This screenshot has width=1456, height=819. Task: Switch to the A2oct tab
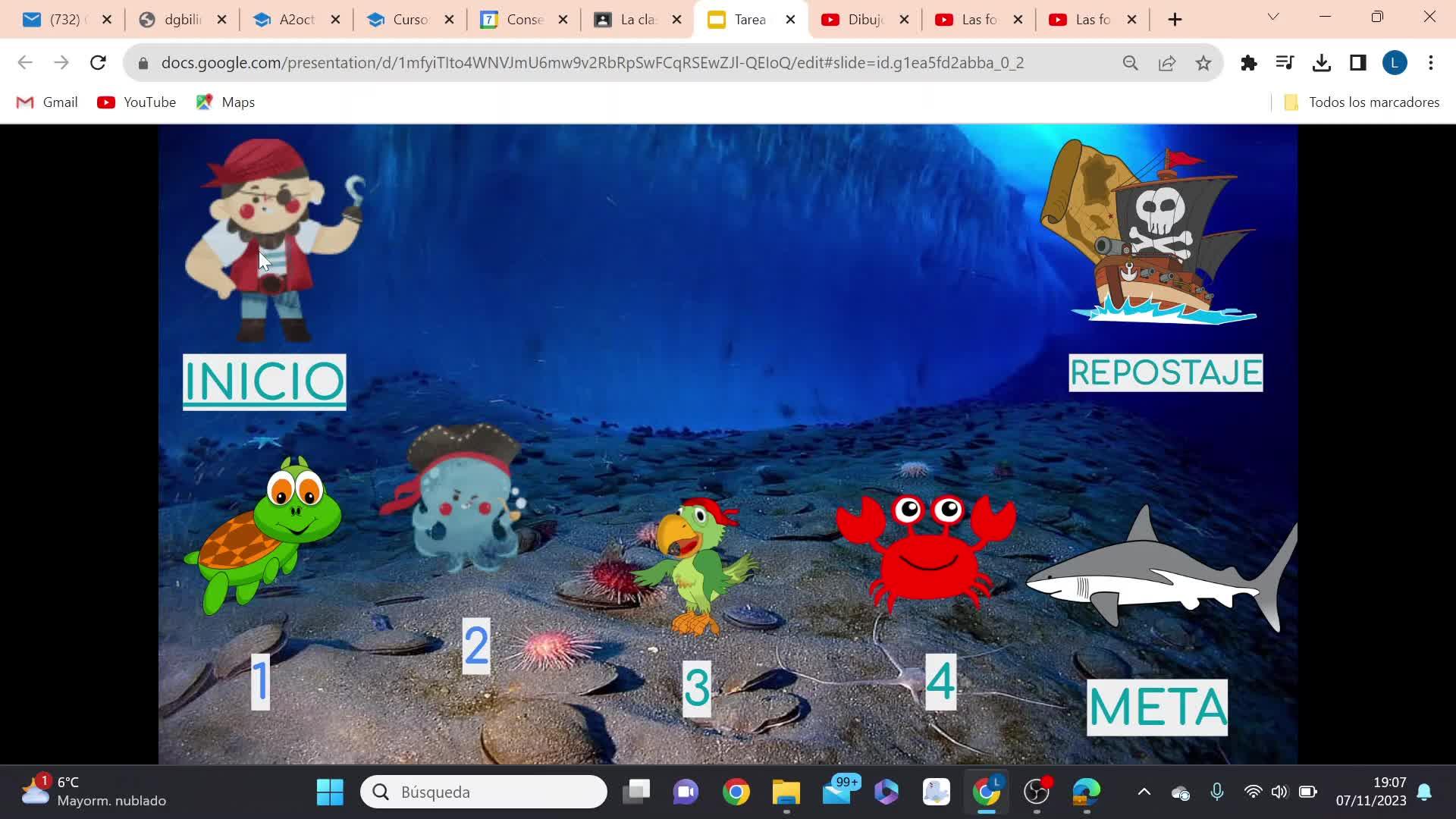tap(296, 20)
